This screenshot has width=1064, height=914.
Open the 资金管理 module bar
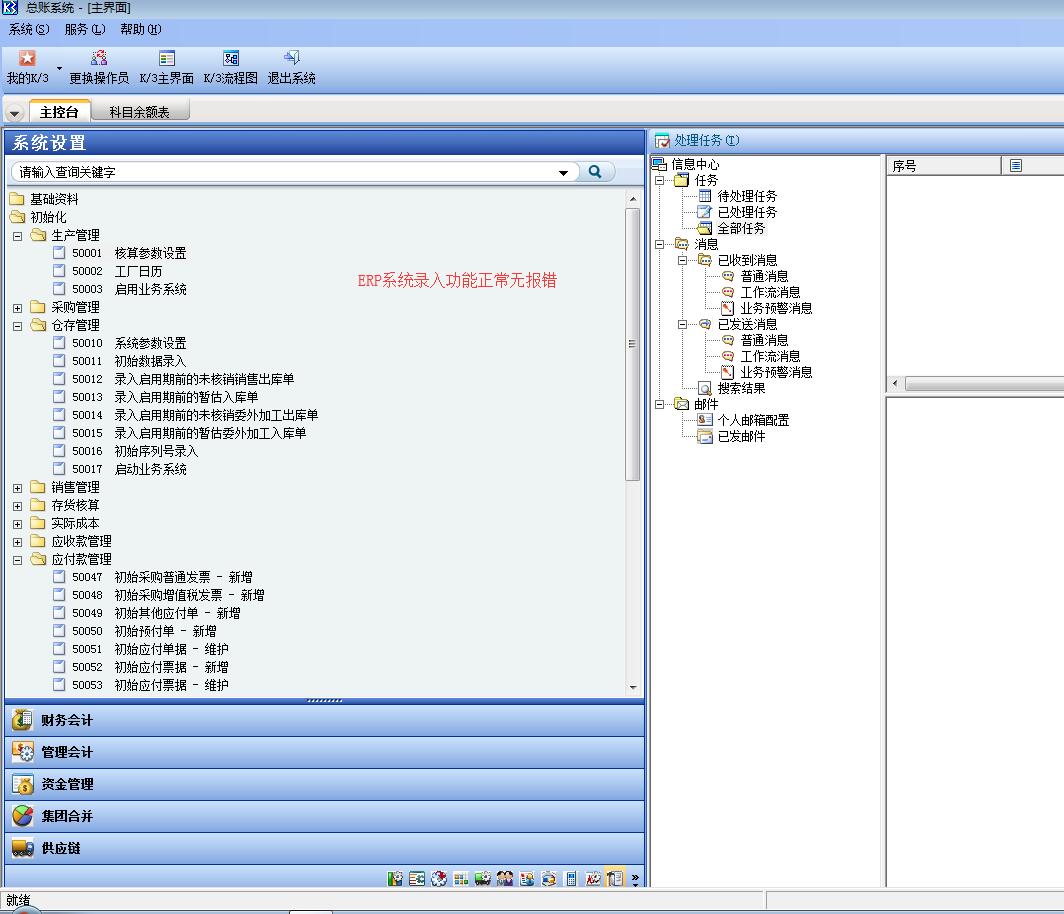coord(324,784)
